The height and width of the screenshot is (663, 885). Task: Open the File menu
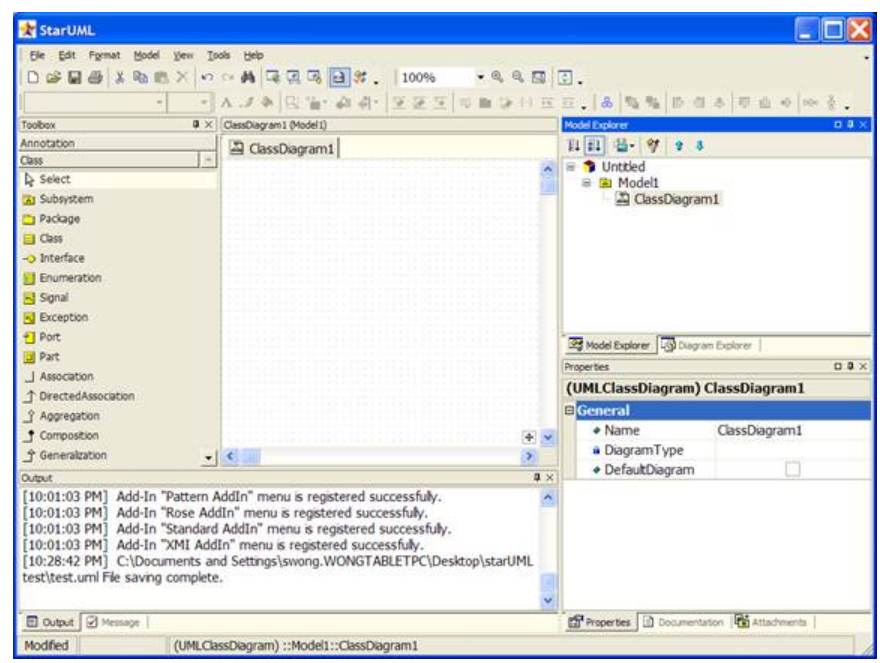coord(37,55)
